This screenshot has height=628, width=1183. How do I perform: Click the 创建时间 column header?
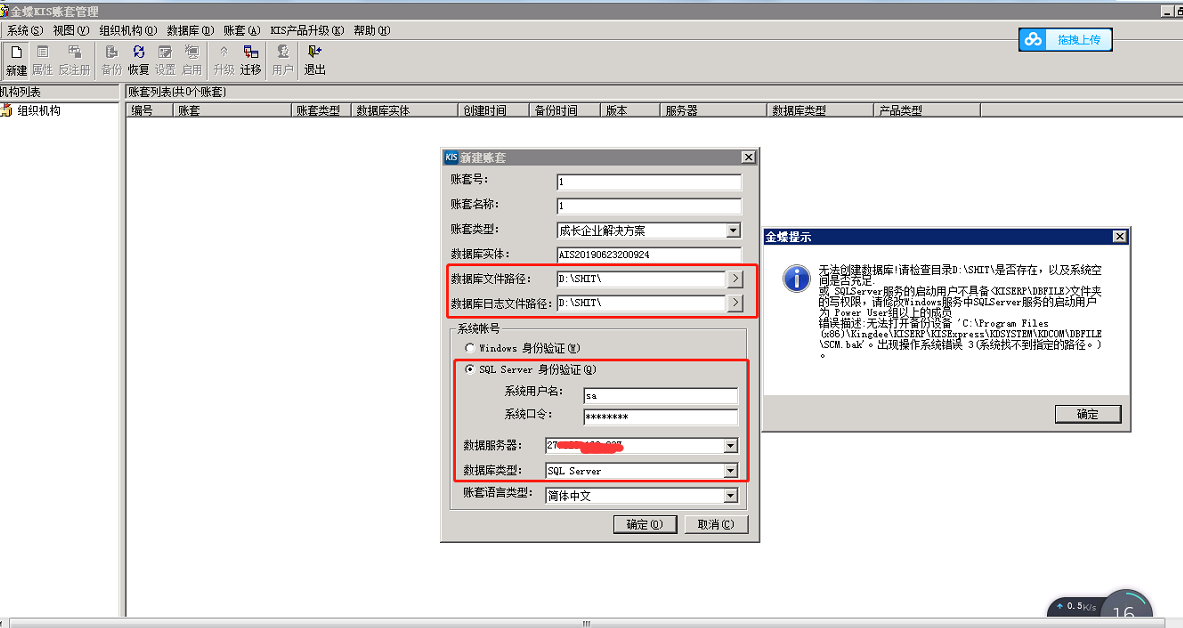click(x=493, y=110)
